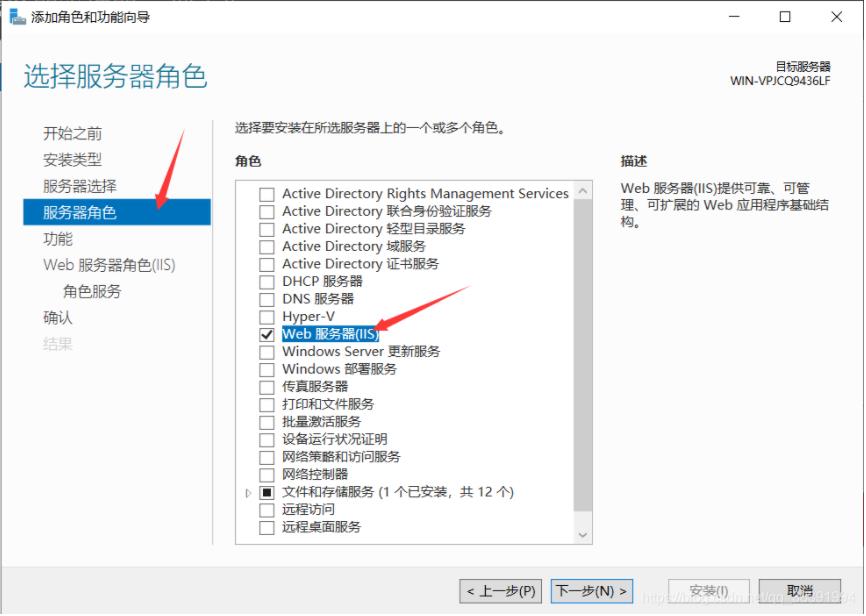Minimize the wizard window
The image size is (866, 616).
click(x=734, y=17)
